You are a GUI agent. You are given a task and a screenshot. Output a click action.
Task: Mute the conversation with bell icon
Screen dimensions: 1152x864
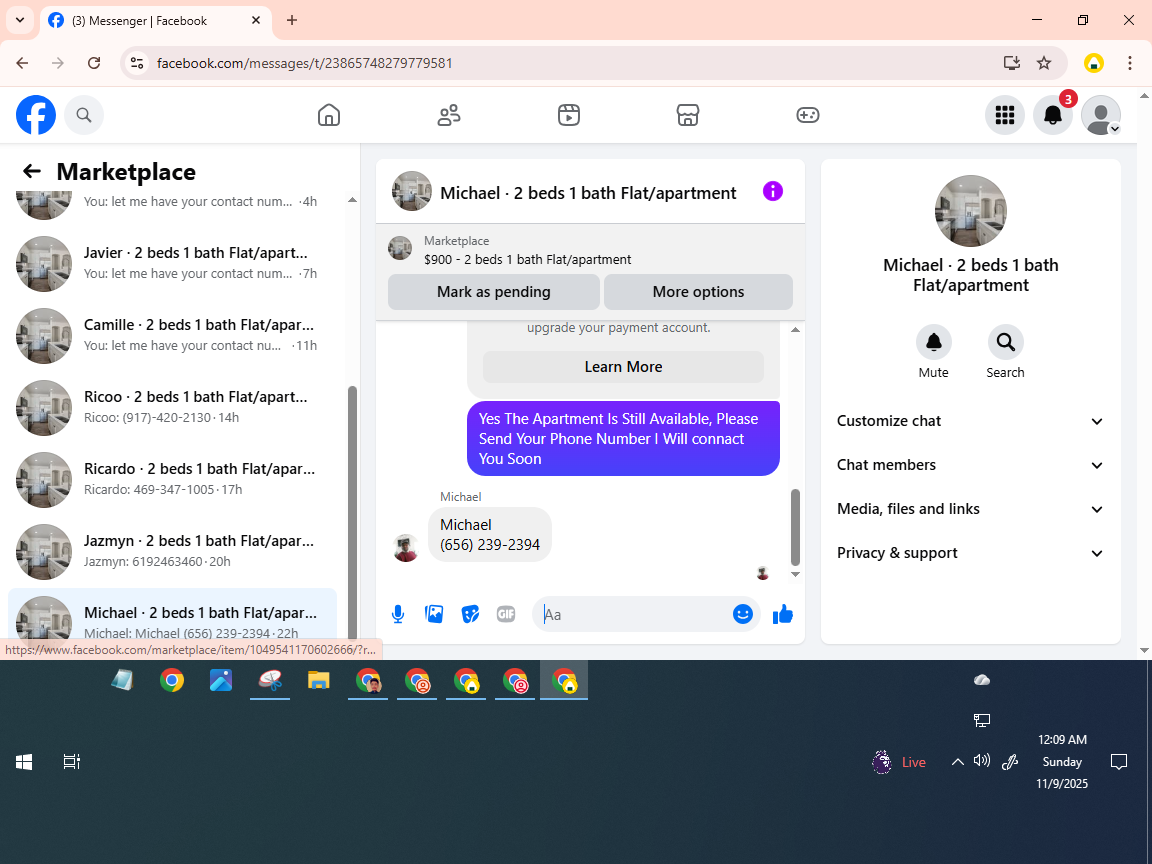[x=934, y=342]
